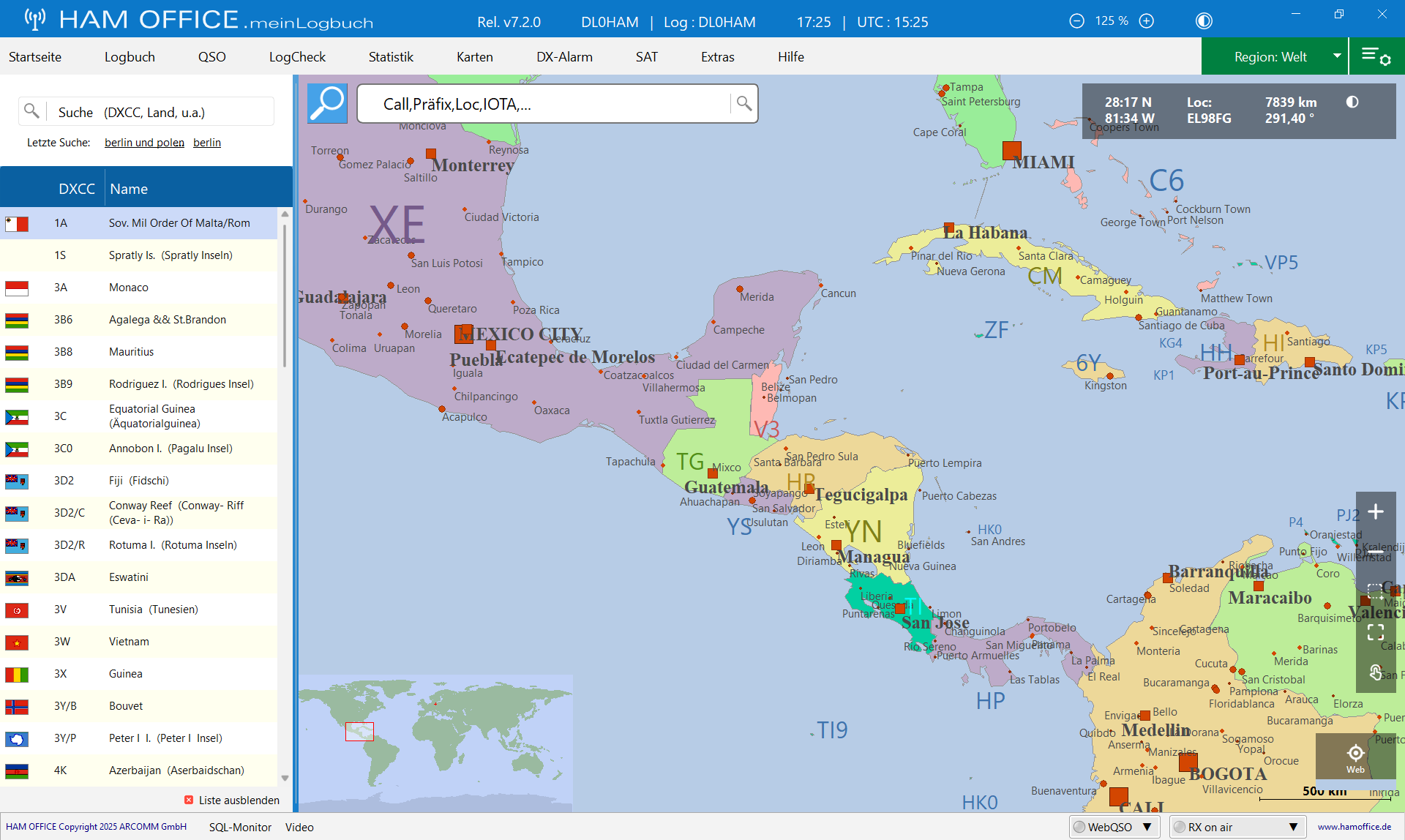Increase zoom with the plus circle icon

pos(1147,21)
